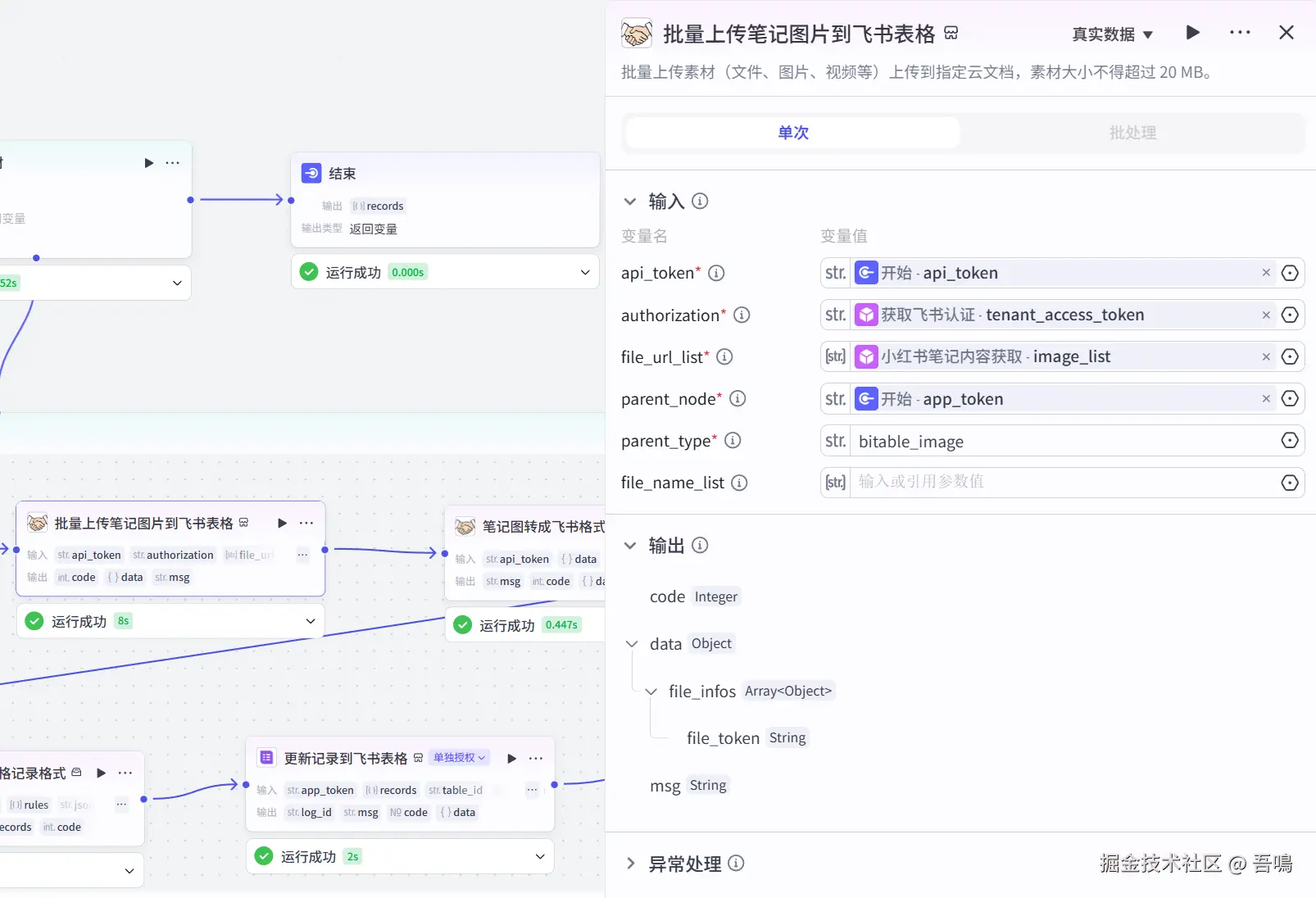Select the 笔记图转成飞书格式 node
Image resolution: width=1316 pixels, height=898 pixels.
[525, 553]
